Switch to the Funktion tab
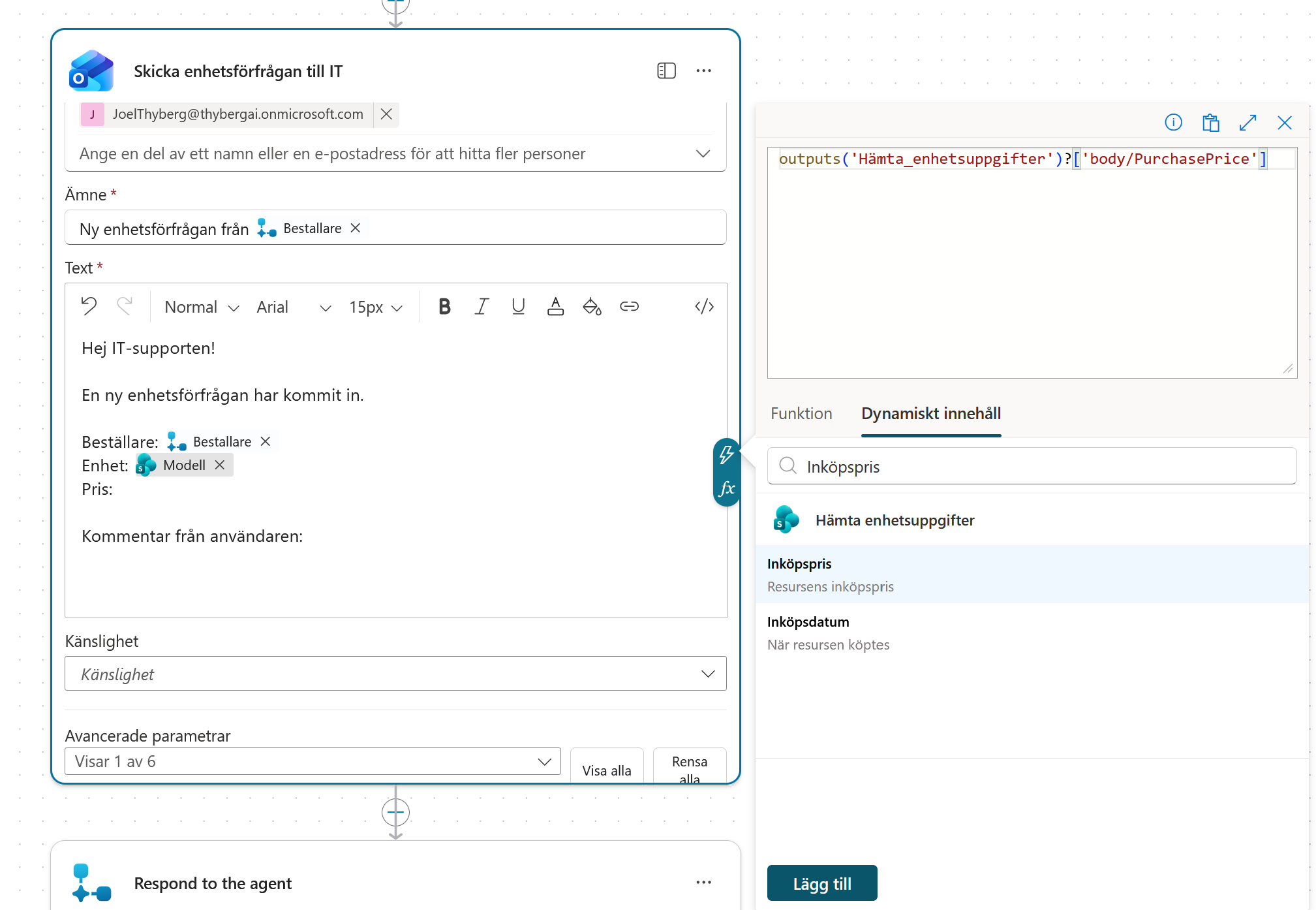The width and height of the screenshot is (1316, 910). (x=801, y=413)
